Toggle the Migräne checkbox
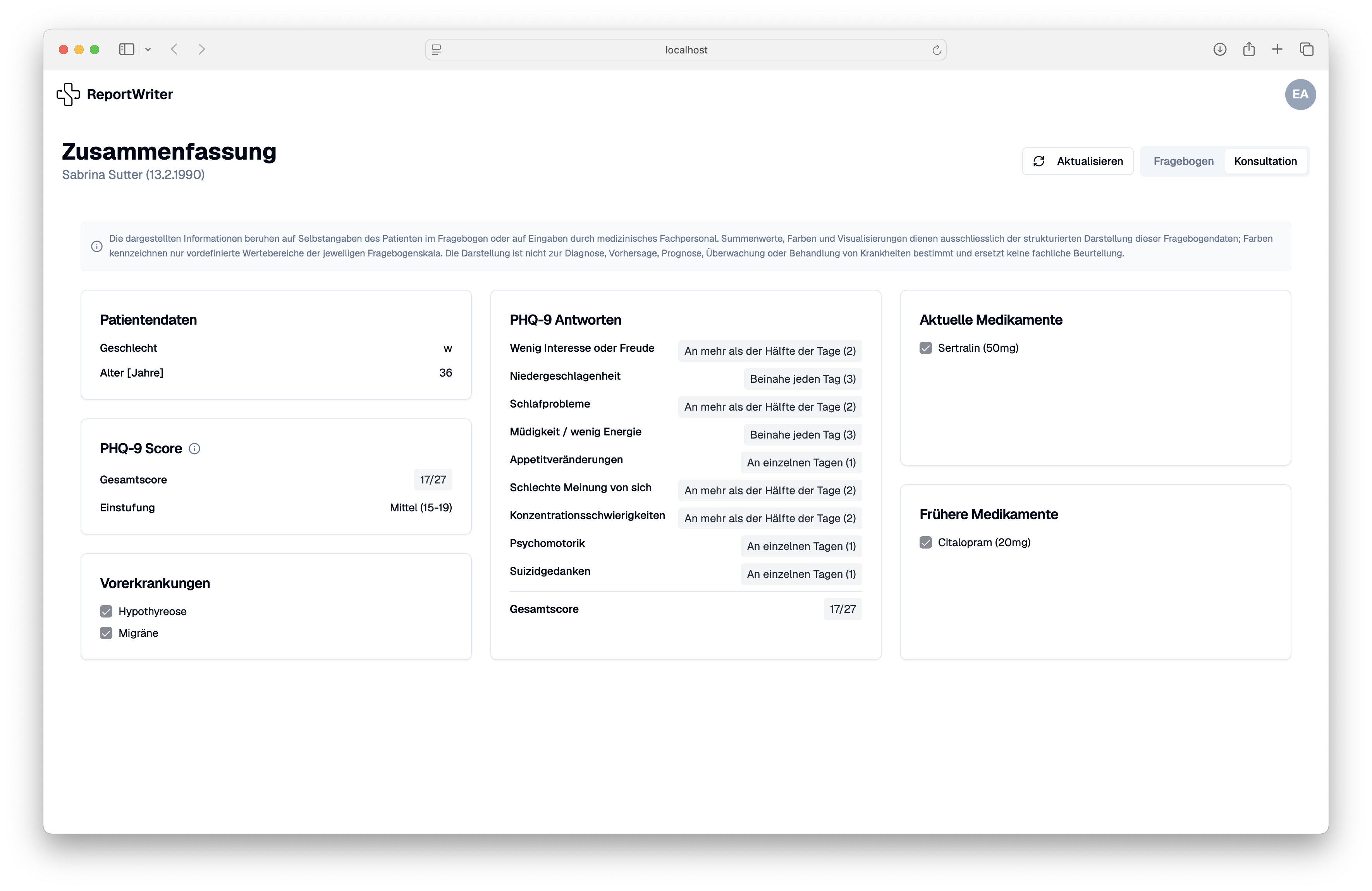Viewport: 1372px width, 891px height. click(106, 633)
